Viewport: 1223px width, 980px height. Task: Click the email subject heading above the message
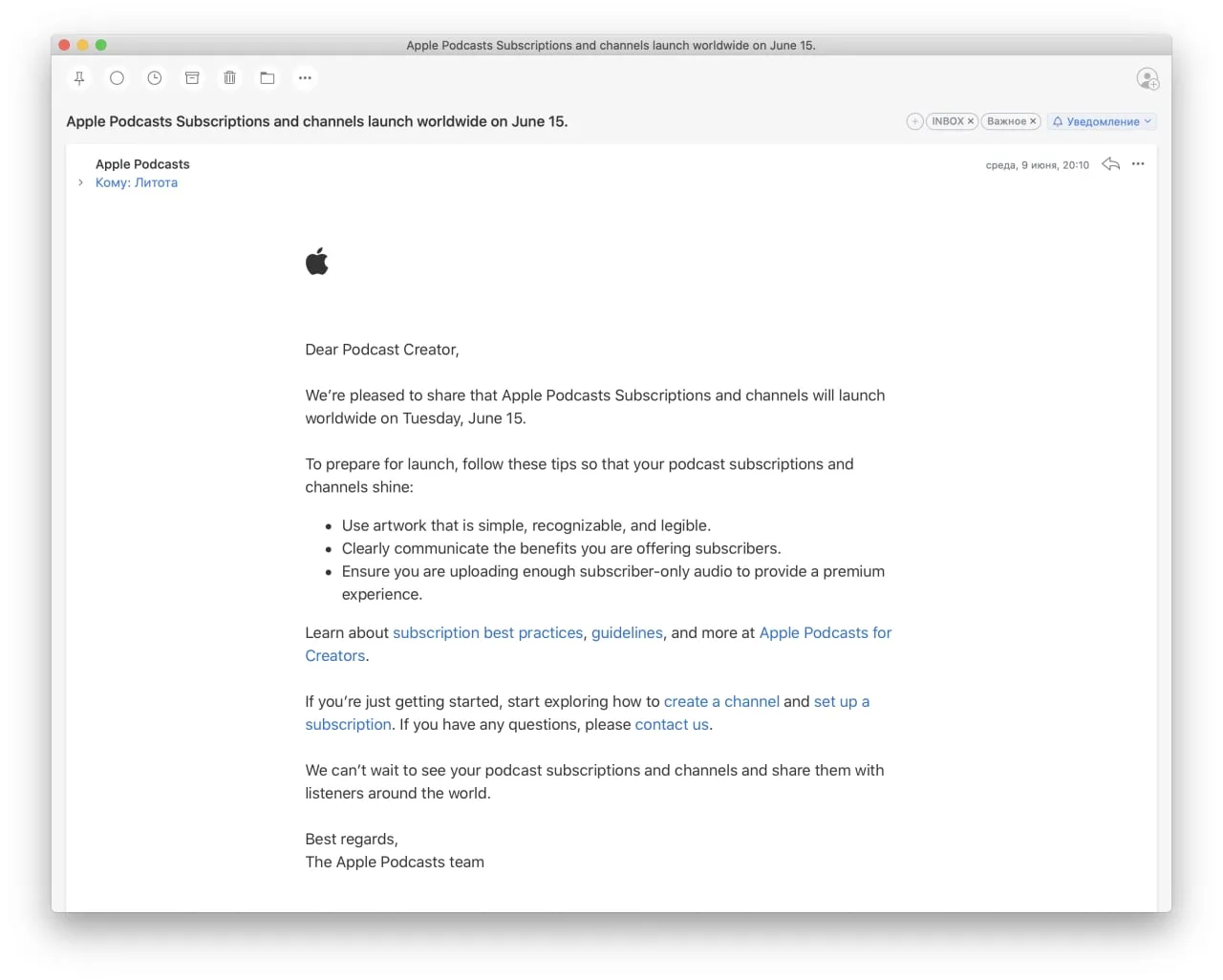(317, 121)
